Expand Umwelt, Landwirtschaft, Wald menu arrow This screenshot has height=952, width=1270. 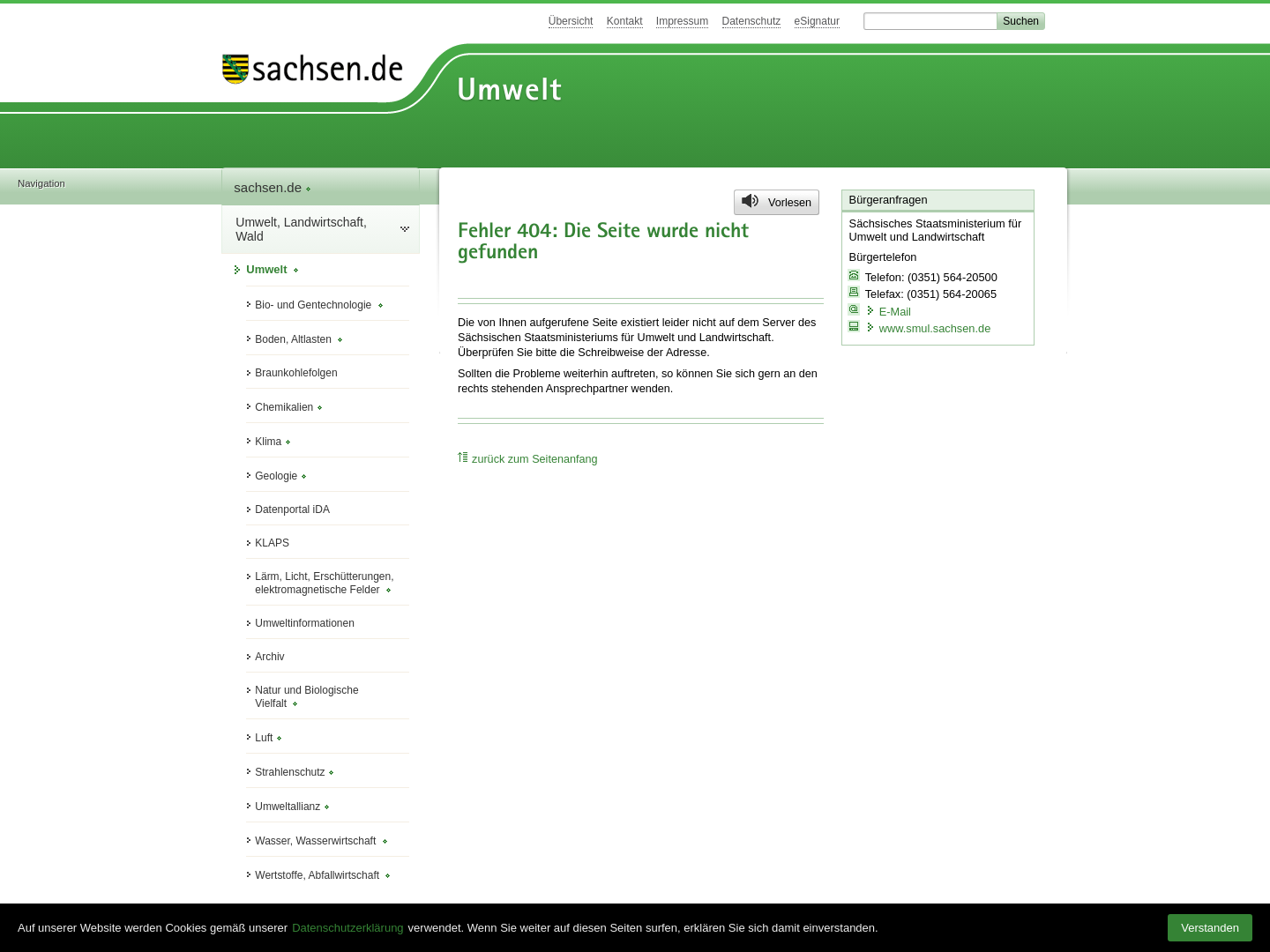click(x=405, y=229)
